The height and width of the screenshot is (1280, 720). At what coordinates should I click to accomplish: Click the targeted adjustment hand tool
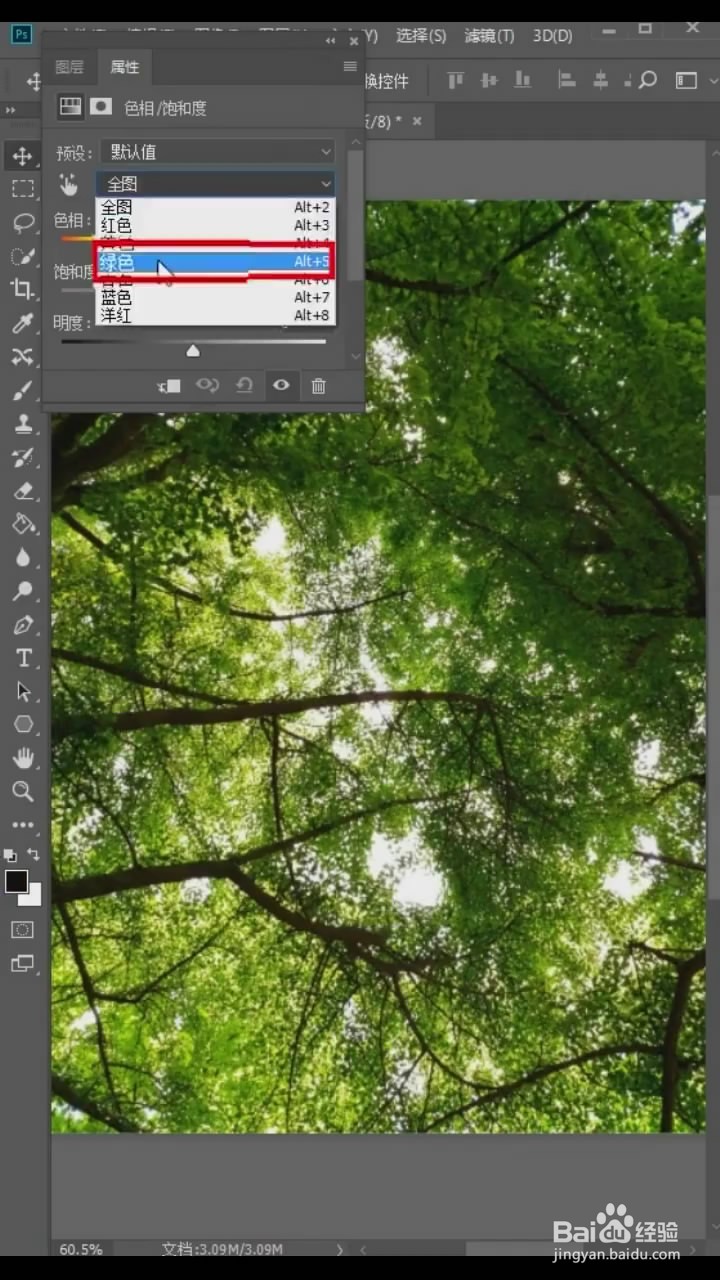pyautogui.click(x=68, y=184)
